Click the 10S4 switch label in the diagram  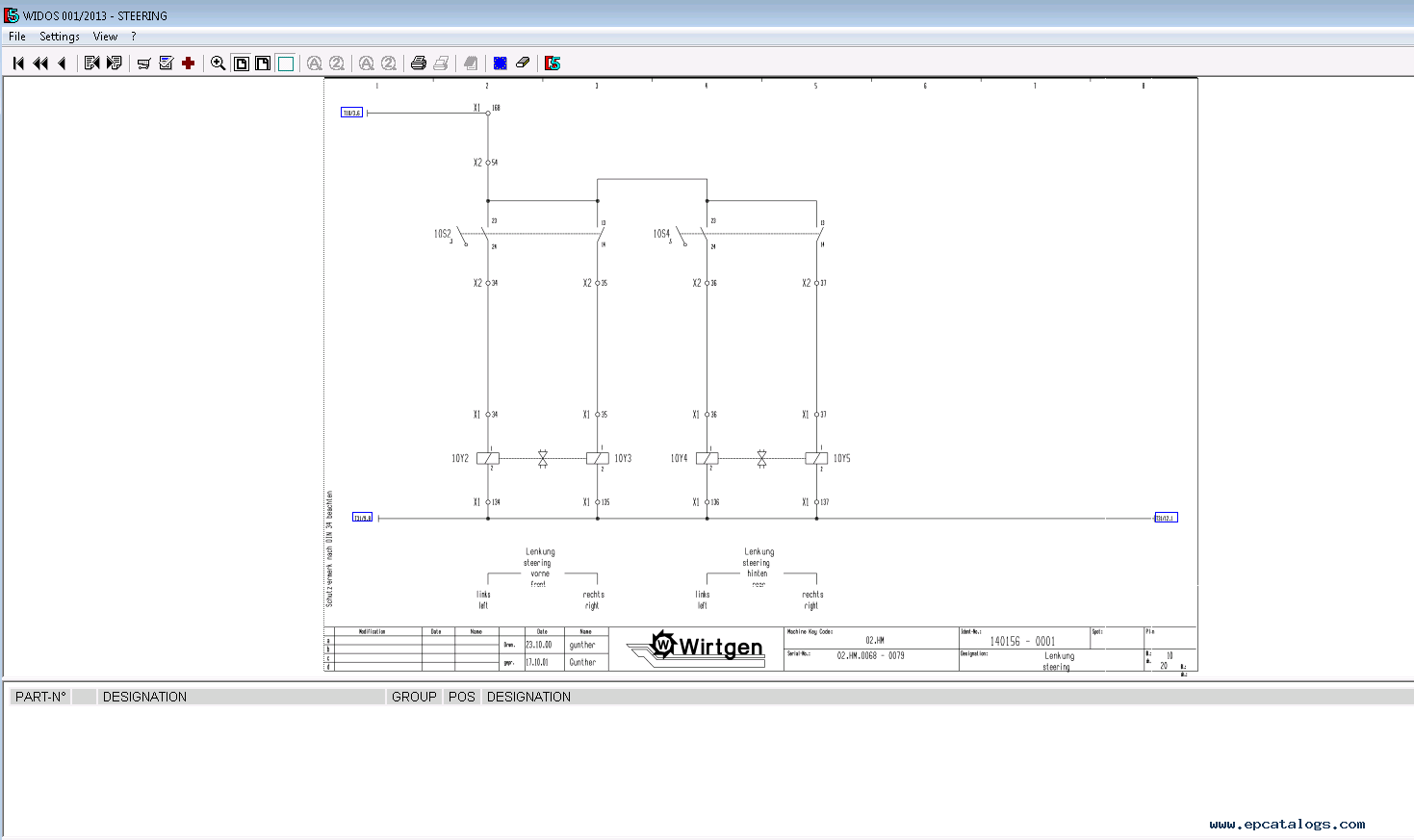coord(661,234)
